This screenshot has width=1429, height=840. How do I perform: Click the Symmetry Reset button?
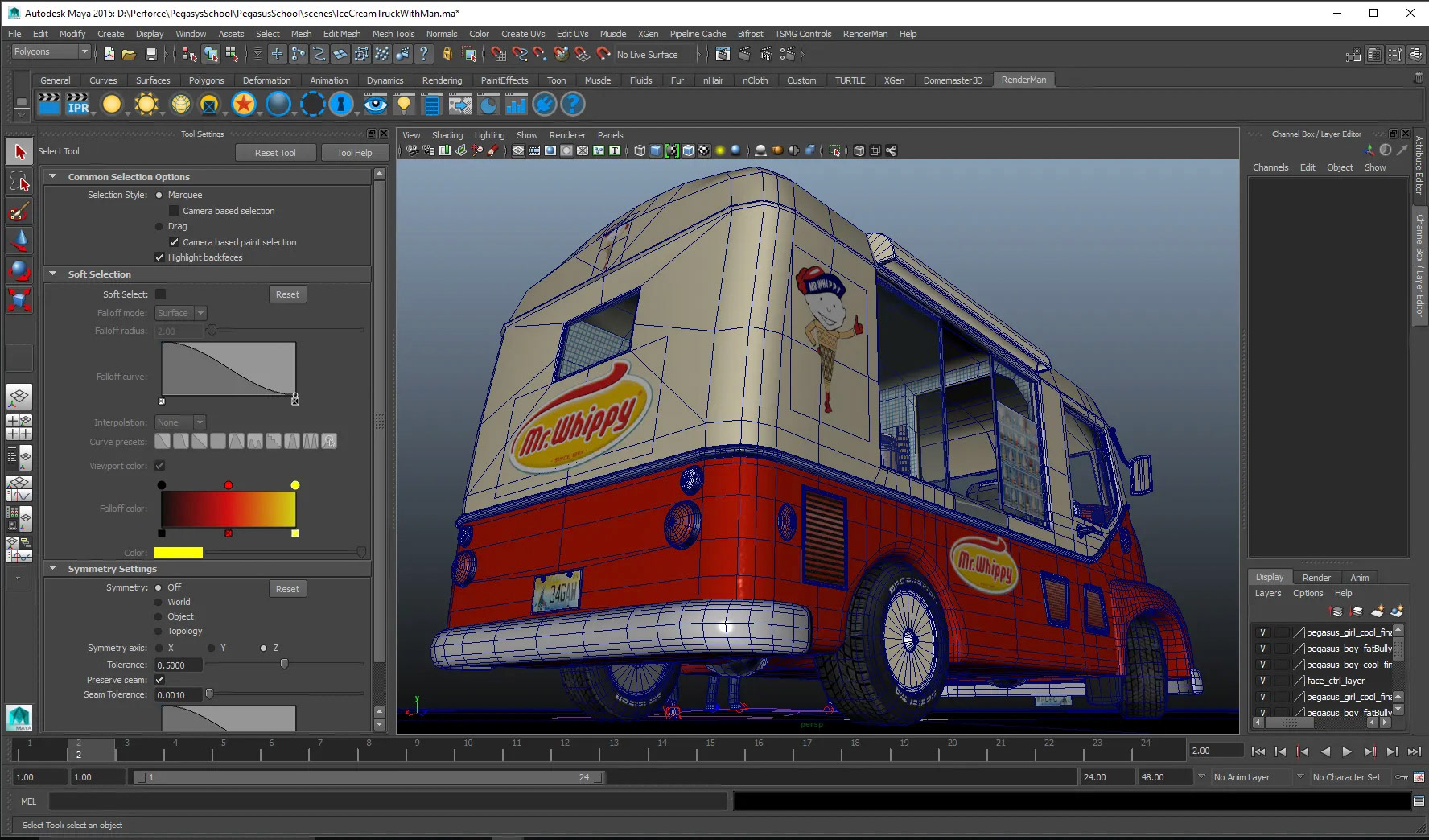[287, 589]
